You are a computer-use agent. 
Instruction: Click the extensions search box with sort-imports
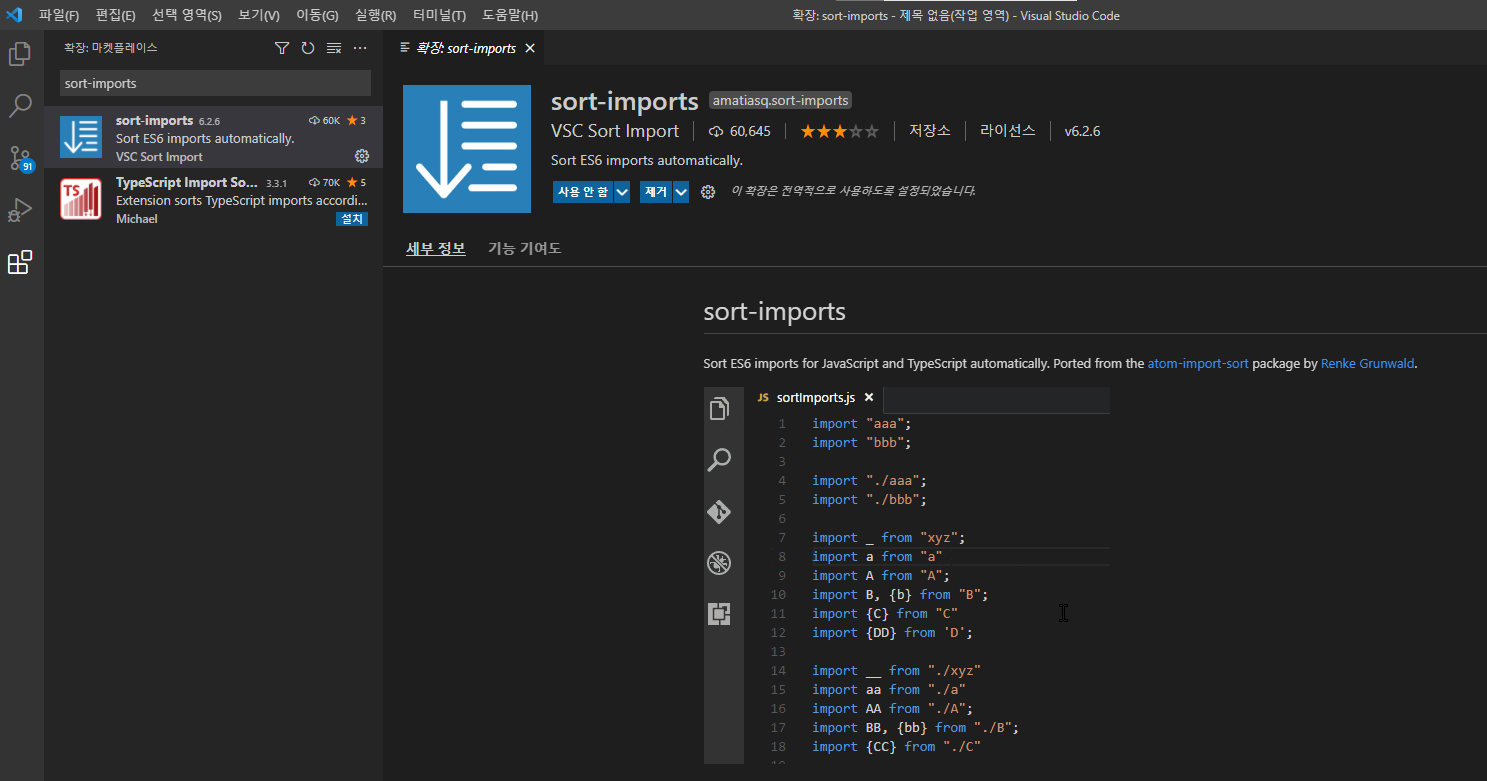(x=215, y=83)
